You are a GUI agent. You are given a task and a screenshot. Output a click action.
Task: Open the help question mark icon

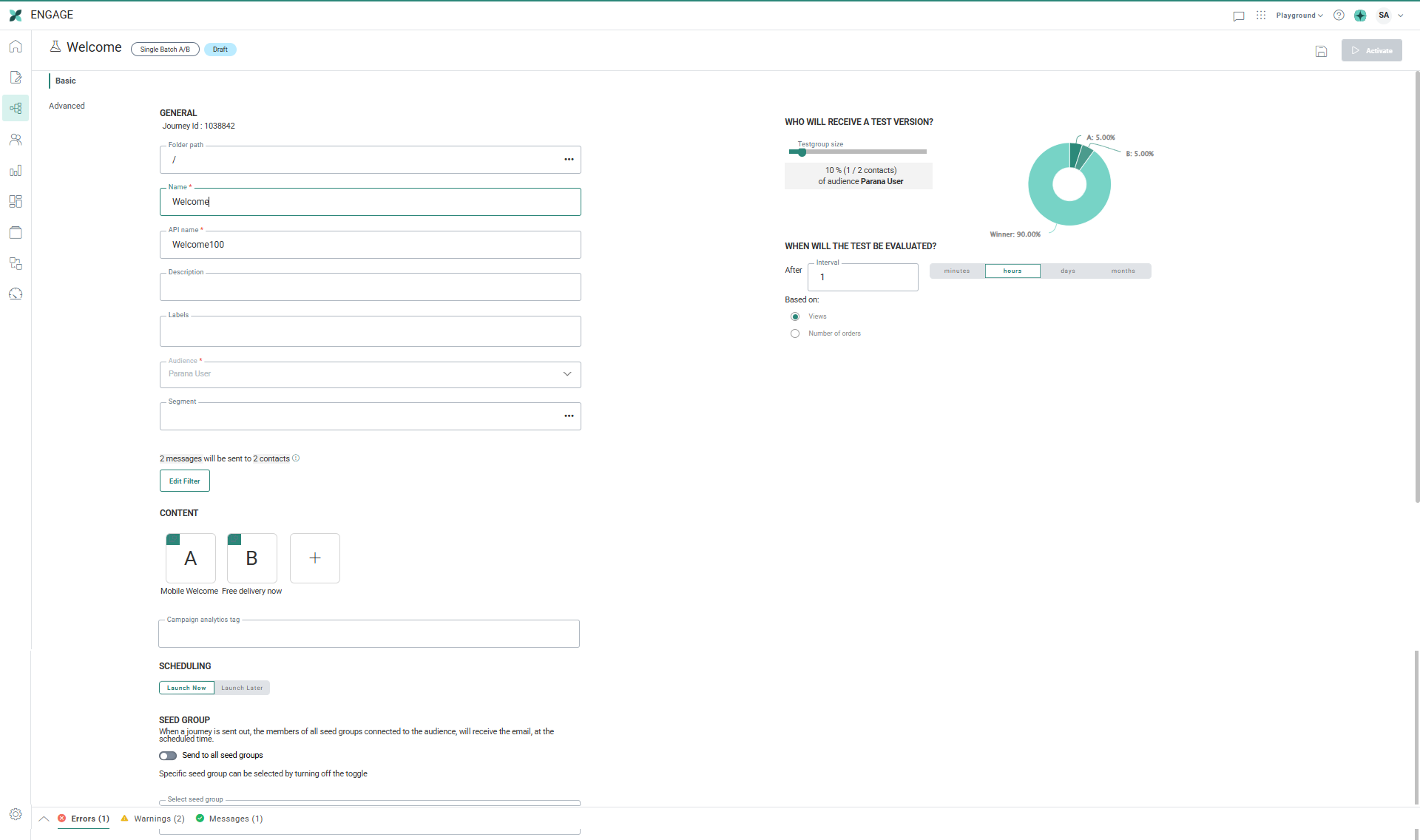(x=1339, y=16)
